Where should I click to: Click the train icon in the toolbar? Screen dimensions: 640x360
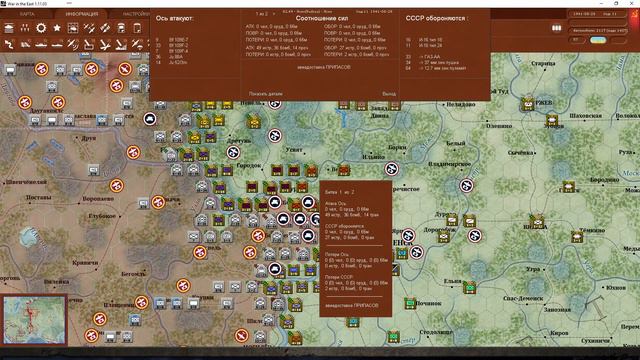[x=121, y=28]
